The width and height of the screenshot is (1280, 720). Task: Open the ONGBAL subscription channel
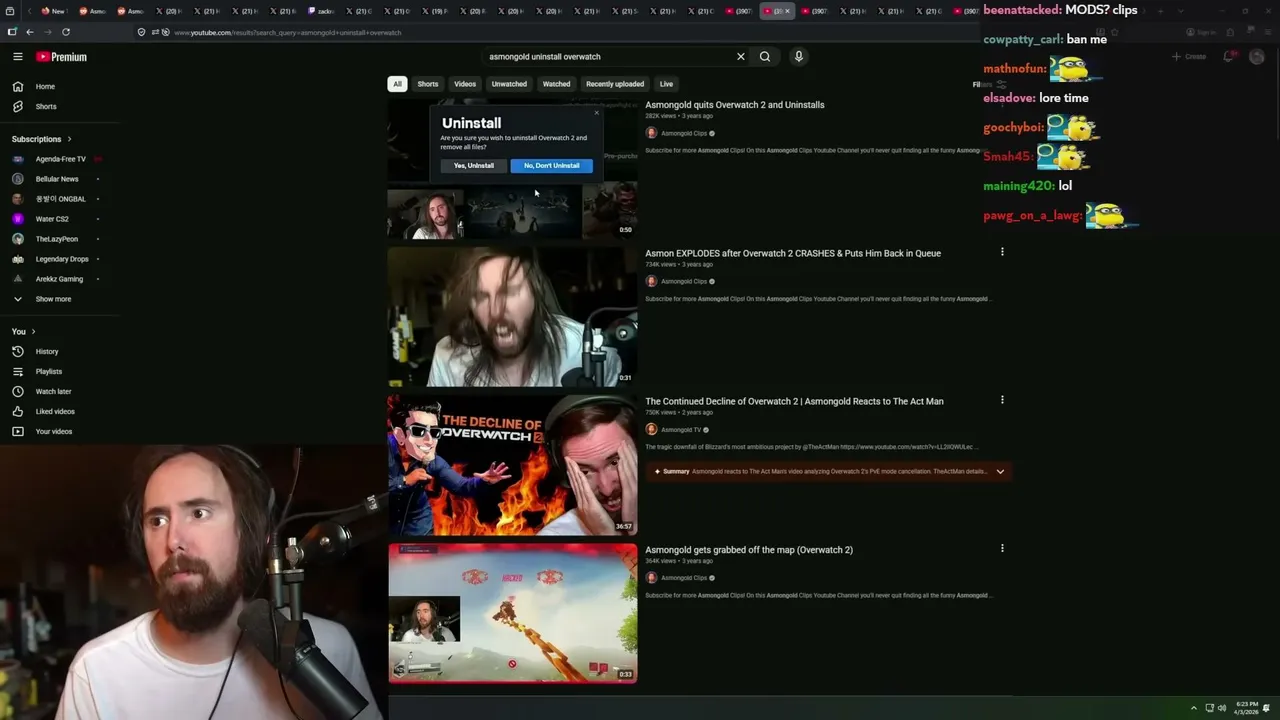(60, 199)
